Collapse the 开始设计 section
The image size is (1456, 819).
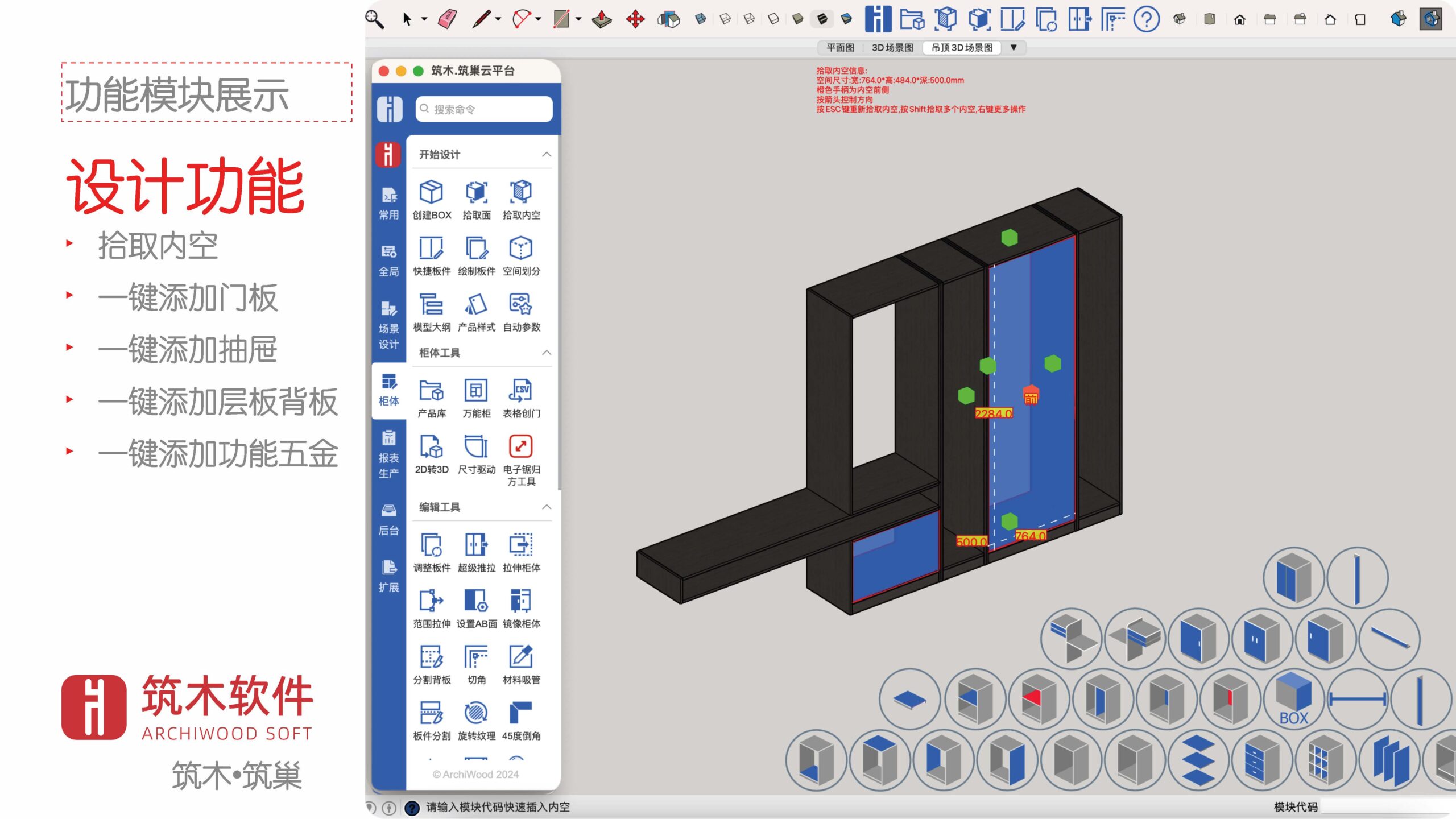tap(546, 155)
